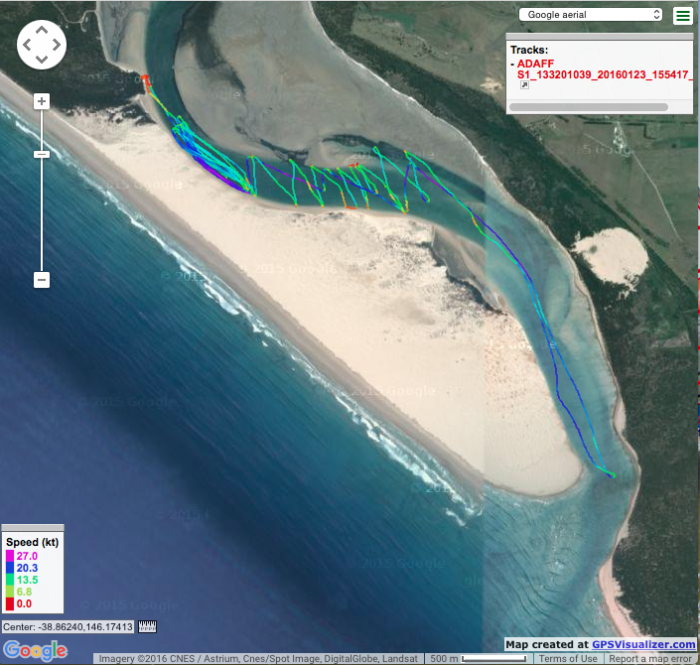Click the zoom-to-track arrow icon under ADAFF
Image resolution: width=700 pixels, height=665 pixels.
click(524, 86)
